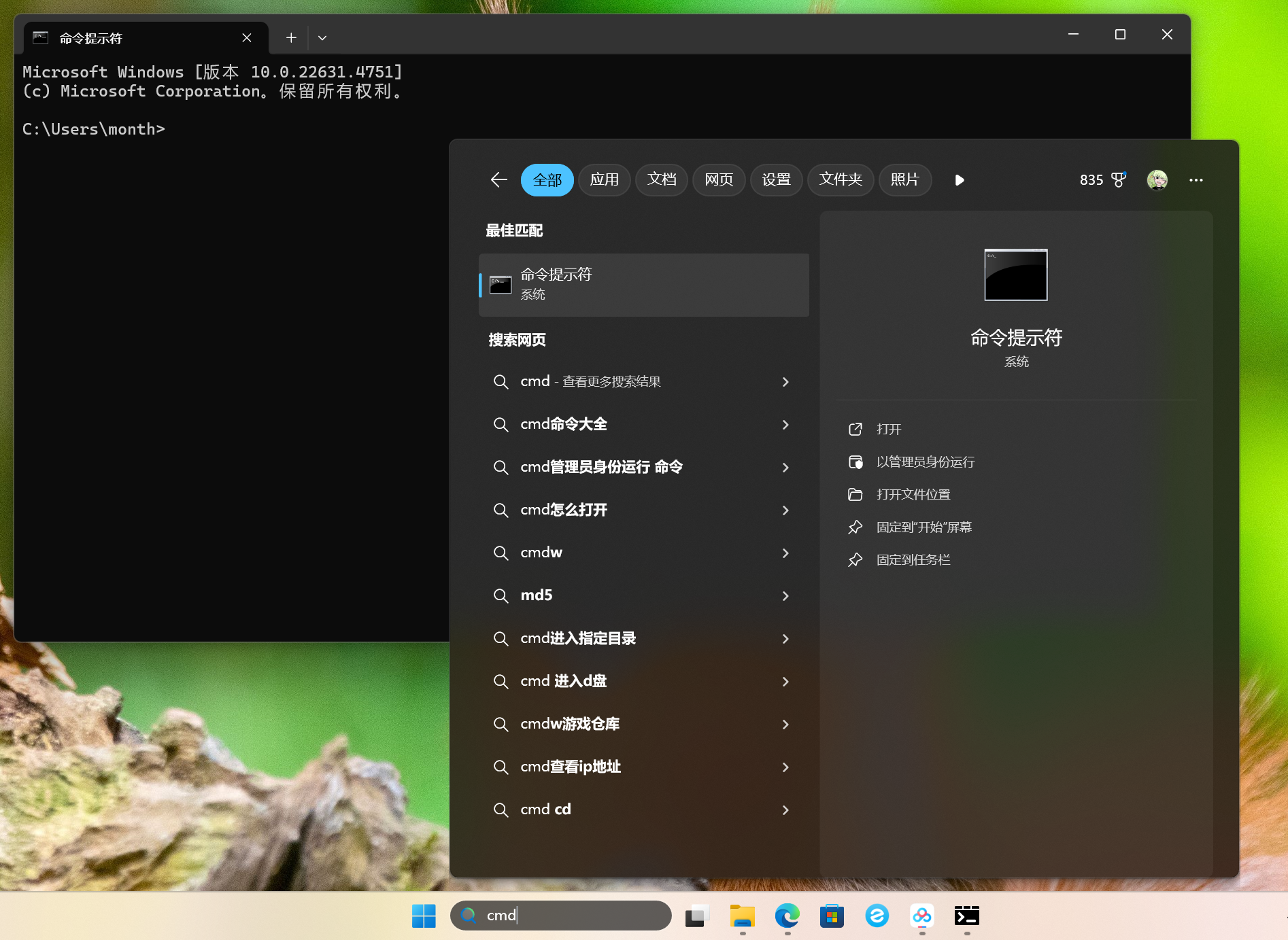
Task: Close the 命令提示符 terminal tab
Action: pyautogui.click(x=247, y=38)
